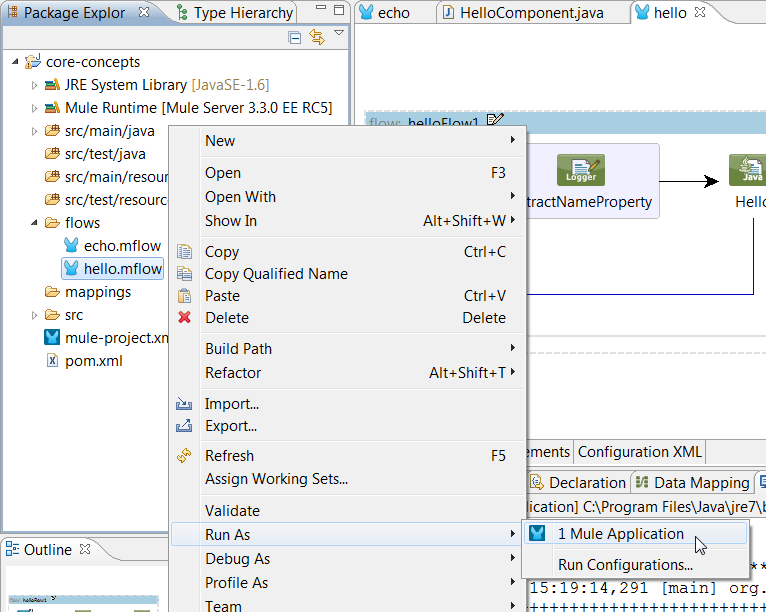Viewport: 766px width, 612px height.
Task: Select the Java component icon in the flow
Action: [x=746, y=171]
